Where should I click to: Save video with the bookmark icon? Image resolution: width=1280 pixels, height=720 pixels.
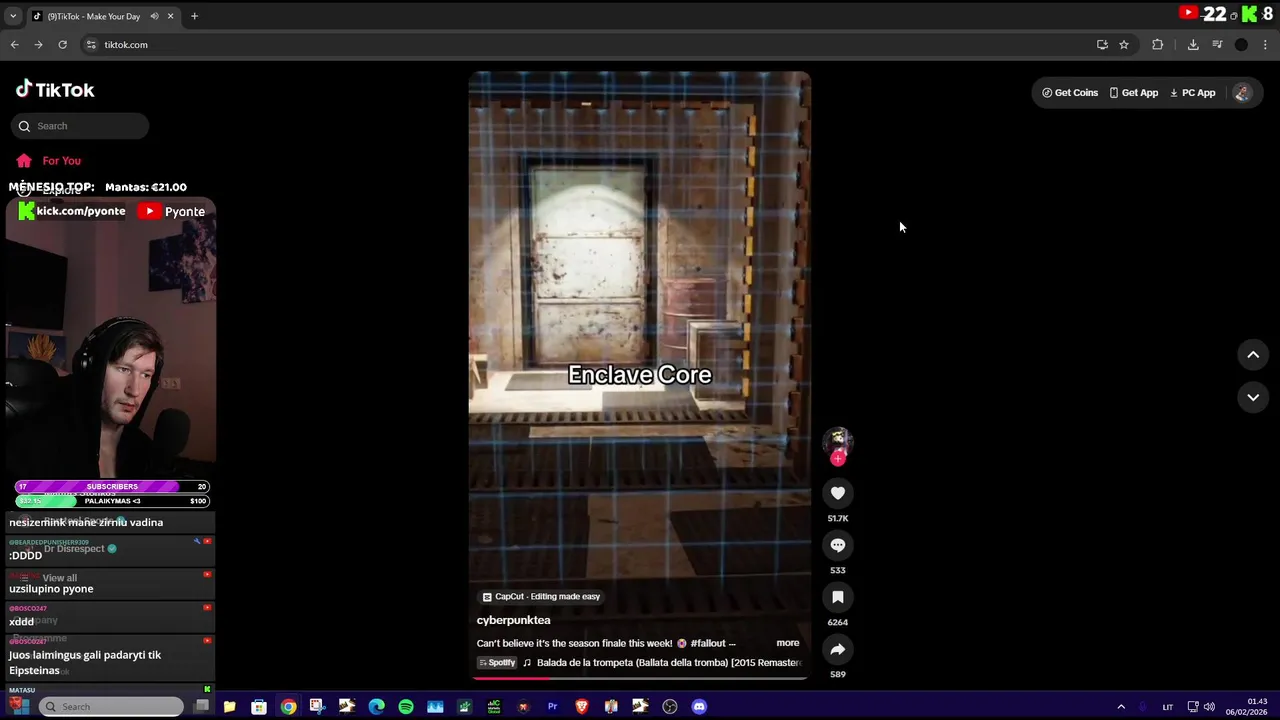(x=838, y=597)
